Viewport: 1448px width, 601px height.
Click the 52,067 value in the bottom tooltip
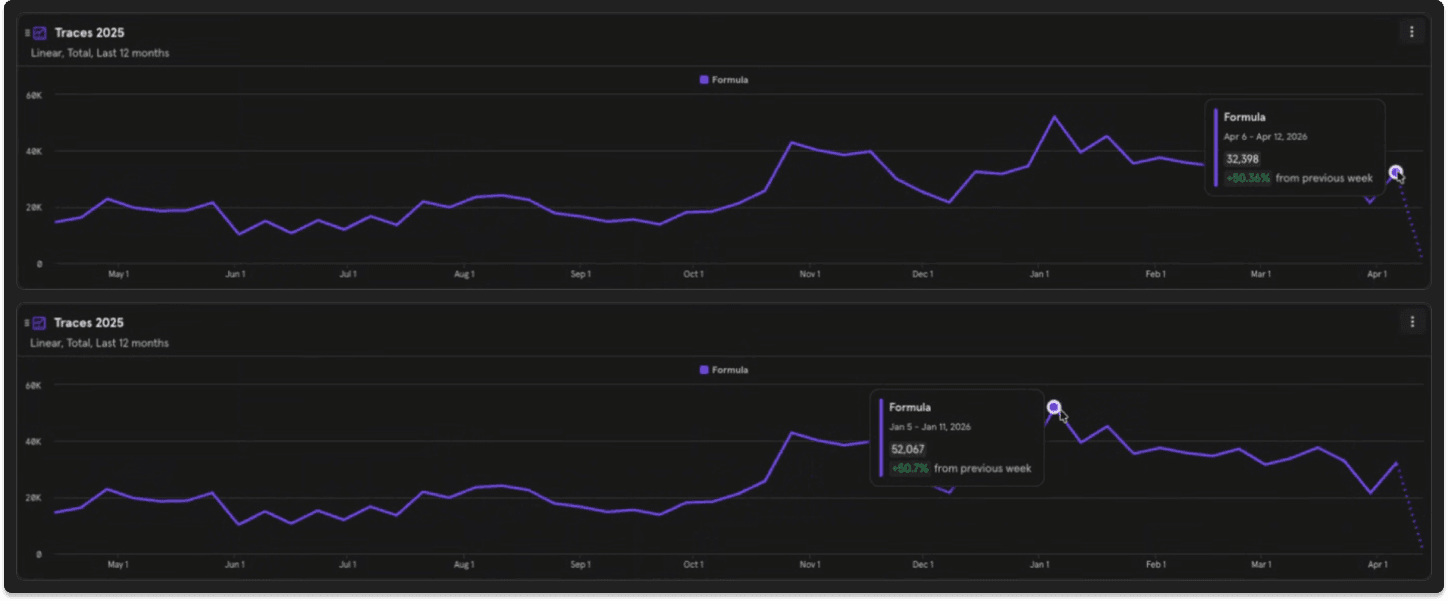[908, 449]
